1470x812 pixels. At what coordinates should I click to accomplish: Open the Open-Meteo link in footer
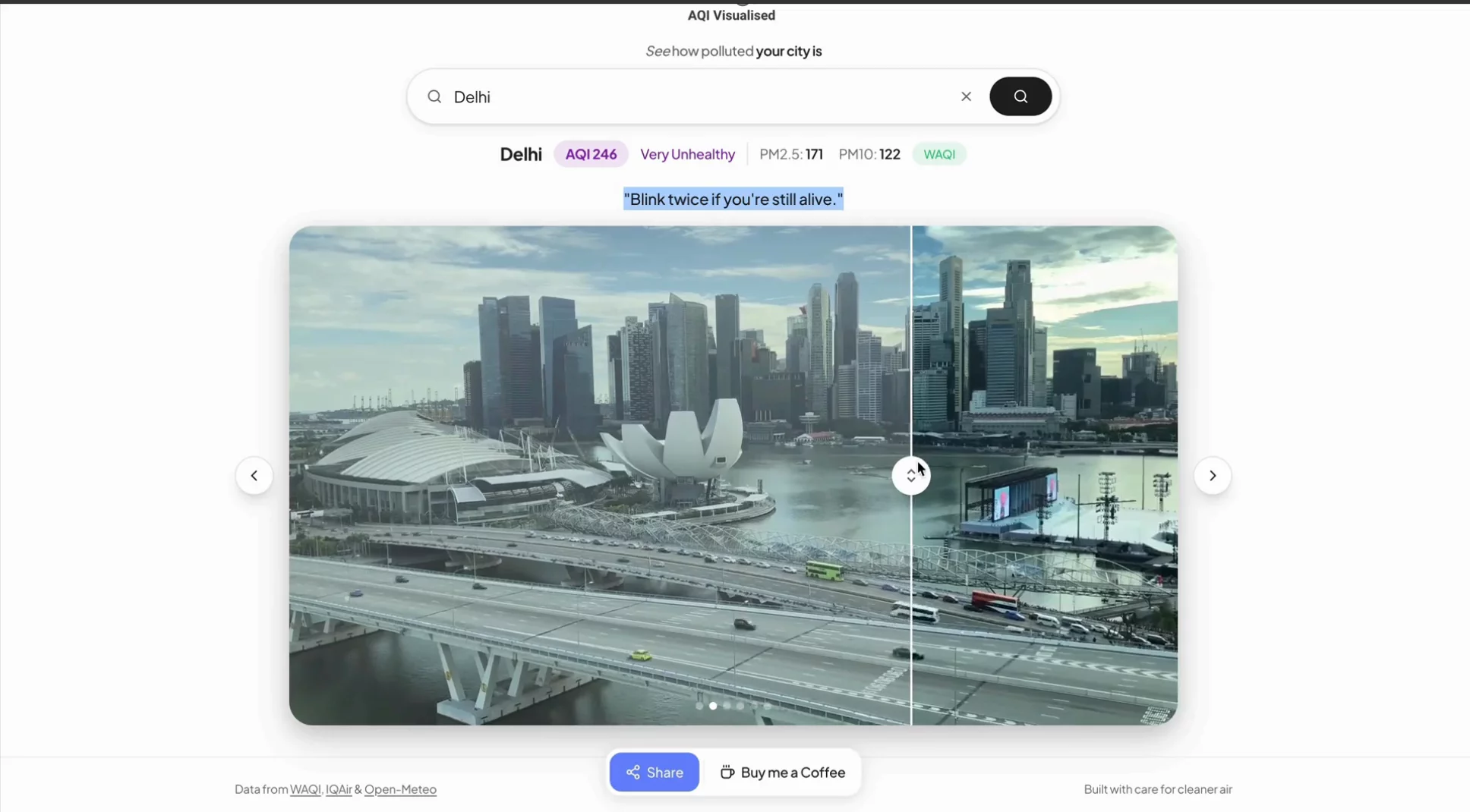click(400, 789)
